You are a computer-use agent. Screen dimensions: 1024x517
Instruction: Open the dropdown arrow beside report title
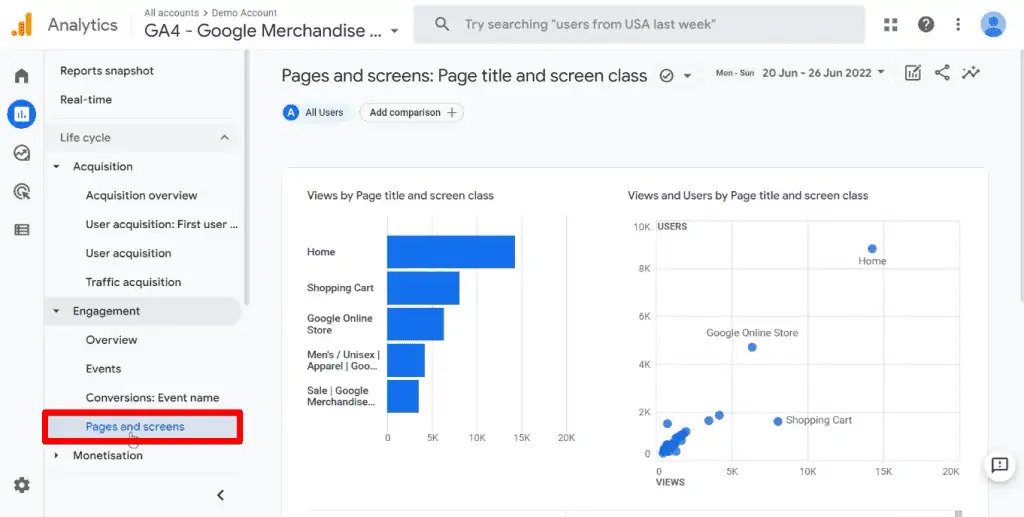click(687, 76)
